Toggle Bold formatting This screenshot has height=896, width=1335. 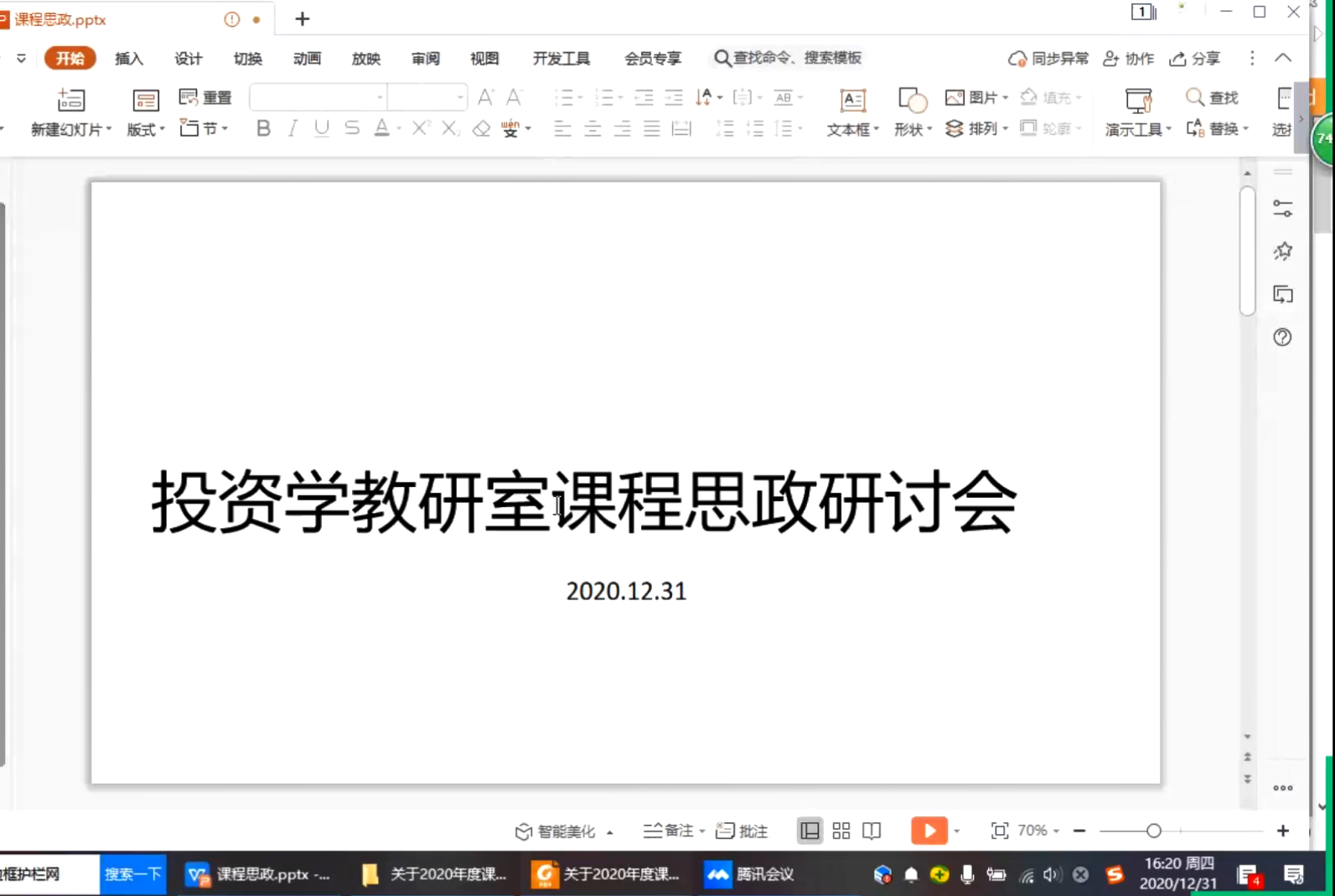263,128
